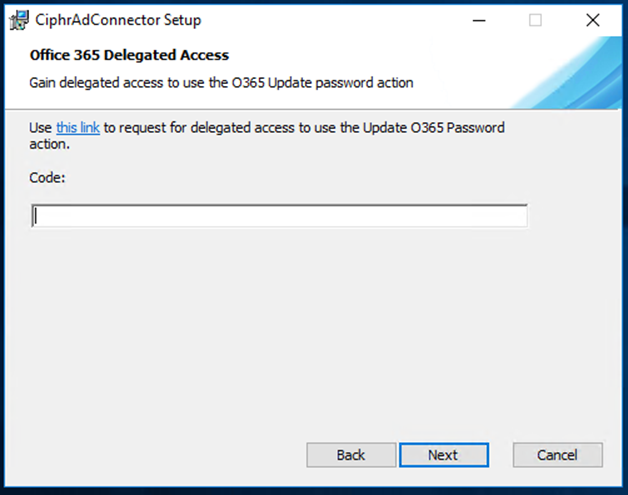Click the 'Update O365 Password' instruction text
Image resolution: width=628 pixels, height=495 pixels.
(x=434, y=128)
